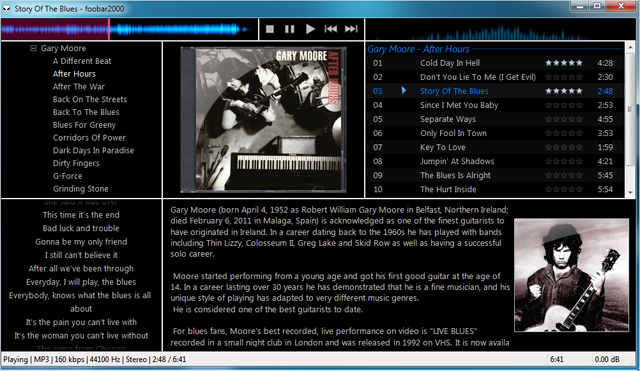Change five-star rating of Cold Day In Hell
This screenshot has width=640, height=371.
pyautogui.click(x=564, y=63)
